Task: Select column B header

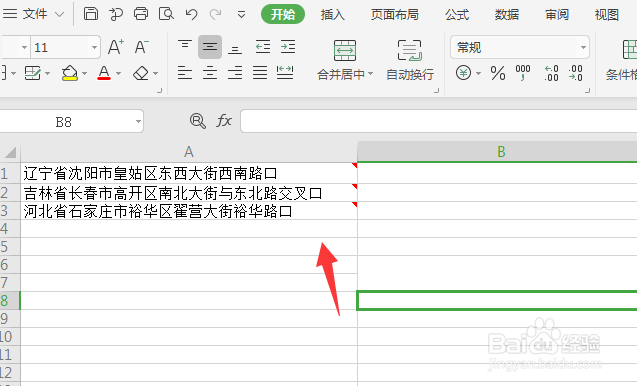Action: click(497, 152)
